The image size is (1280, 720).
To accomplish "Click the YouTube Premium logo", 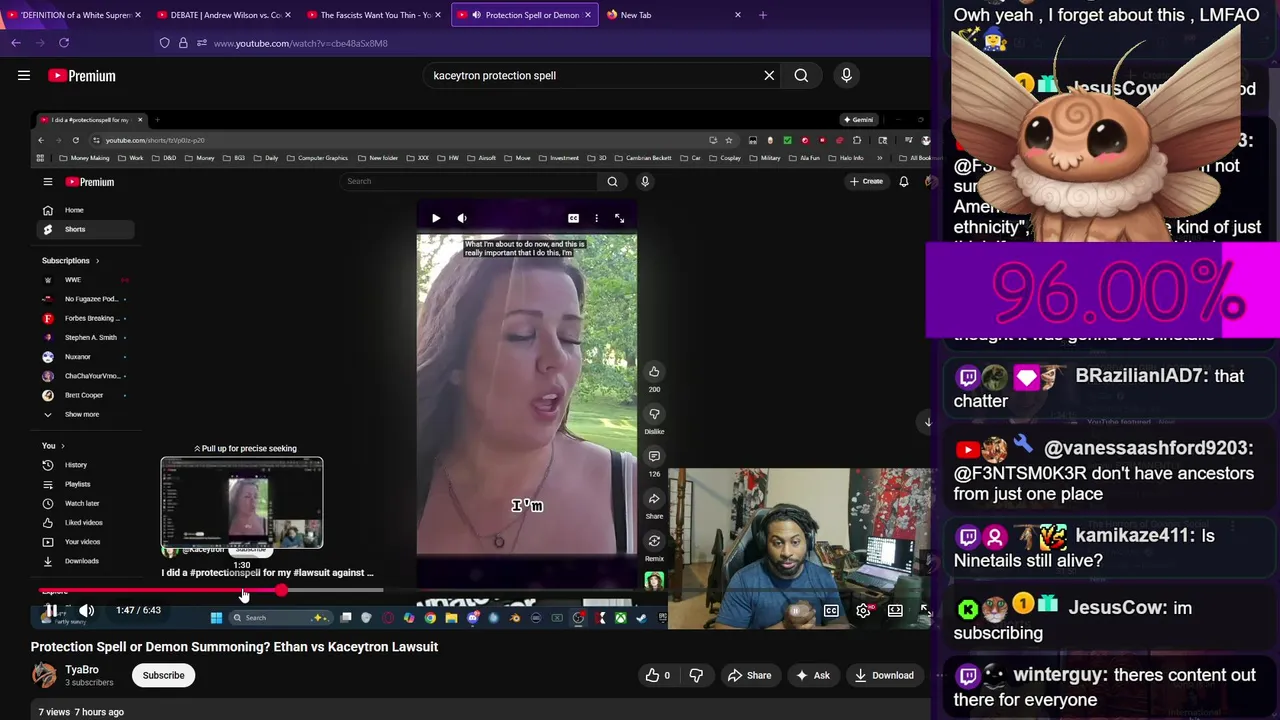I will 82,75.
